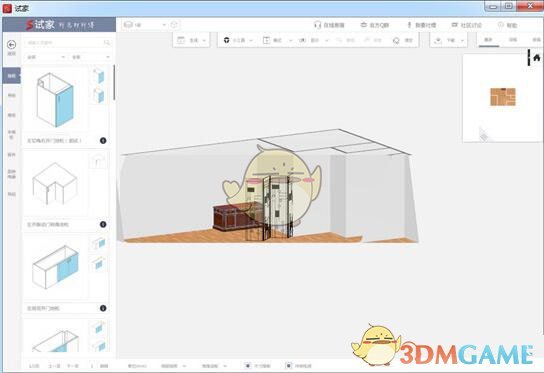Select the third long cabinet with blue doors

[x=56, y=267]
